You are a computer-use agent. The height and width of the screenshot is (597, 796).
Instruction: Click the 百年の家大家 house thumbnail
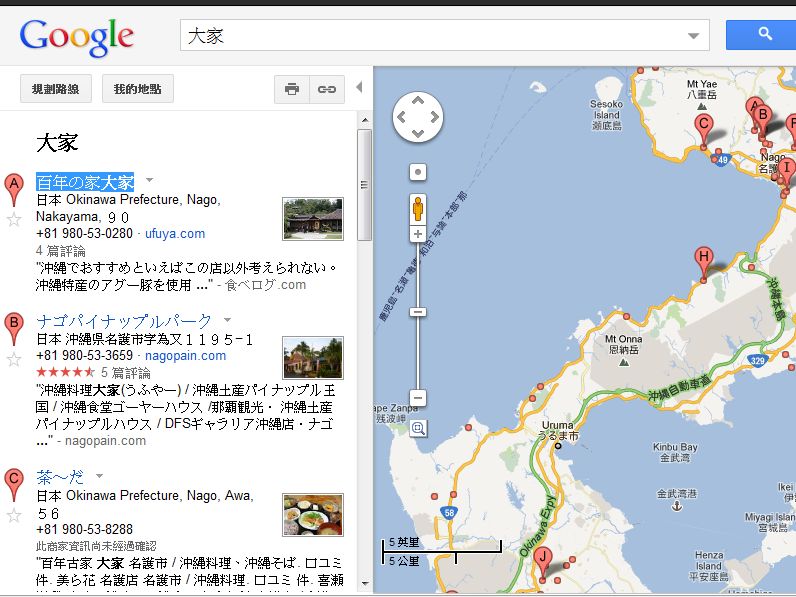313,219
